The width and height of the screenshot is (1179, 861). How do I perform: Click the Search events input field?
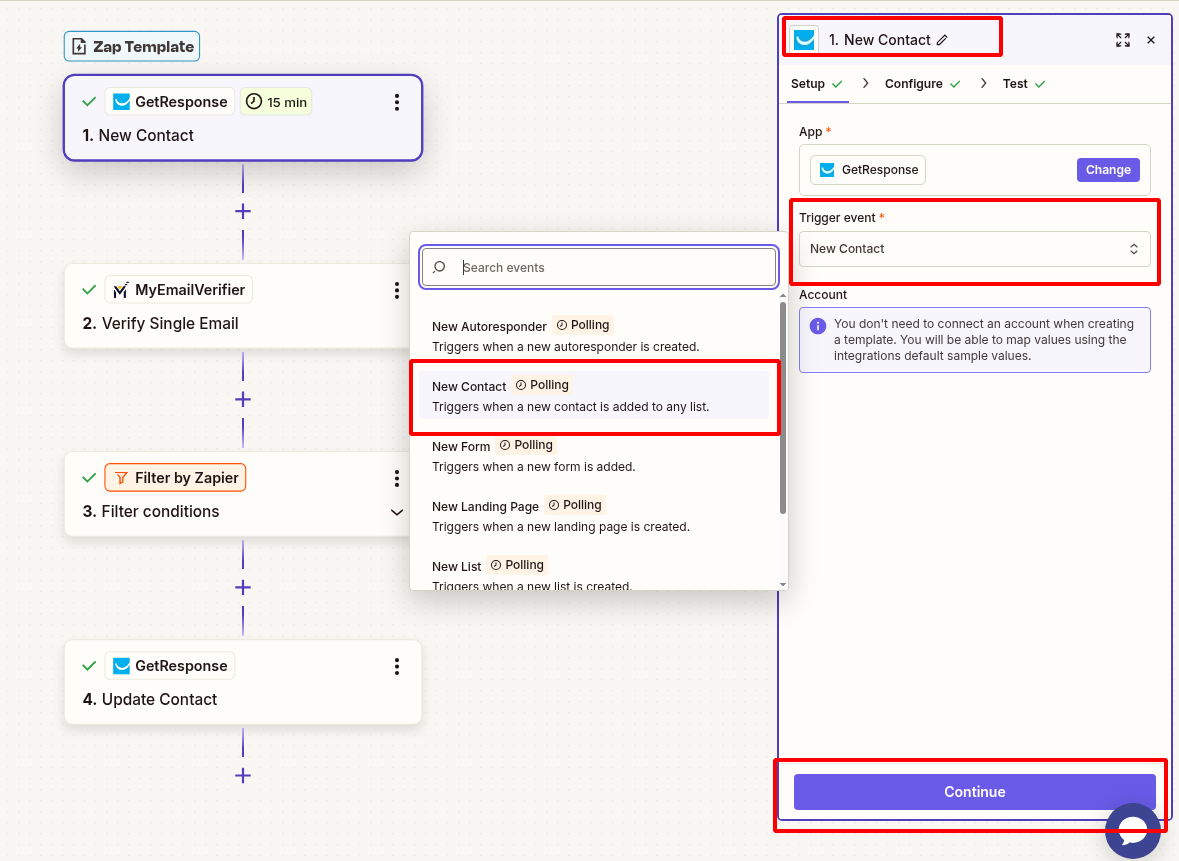pyautogui.click(x=610, y=268)
